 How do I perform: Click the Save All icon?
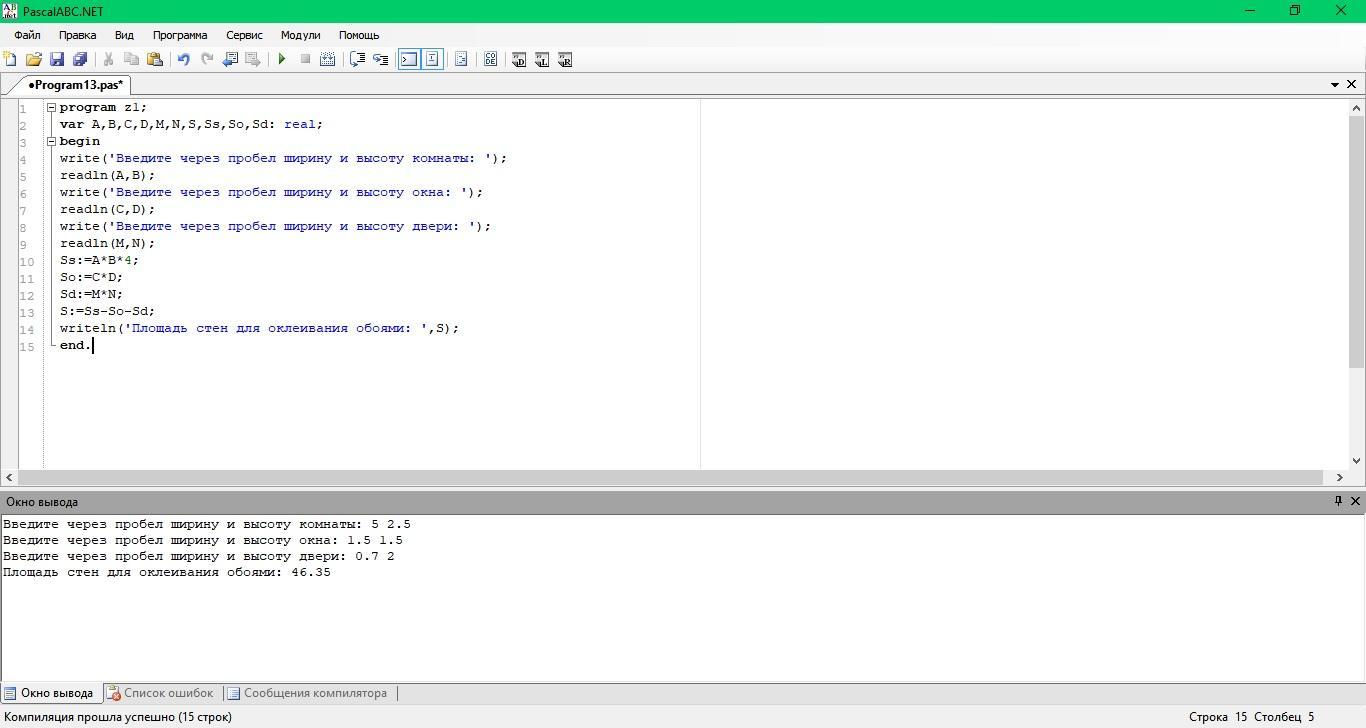tap(81, 60)
